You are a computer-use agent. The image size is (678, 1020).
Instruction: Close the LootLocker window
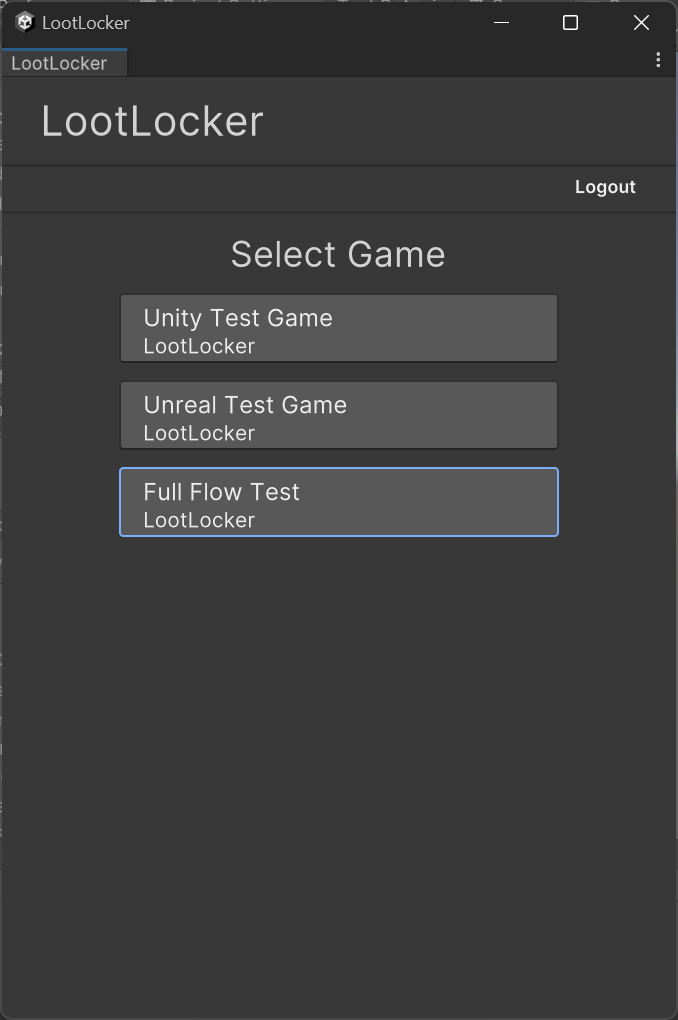[x=641, y=22]
